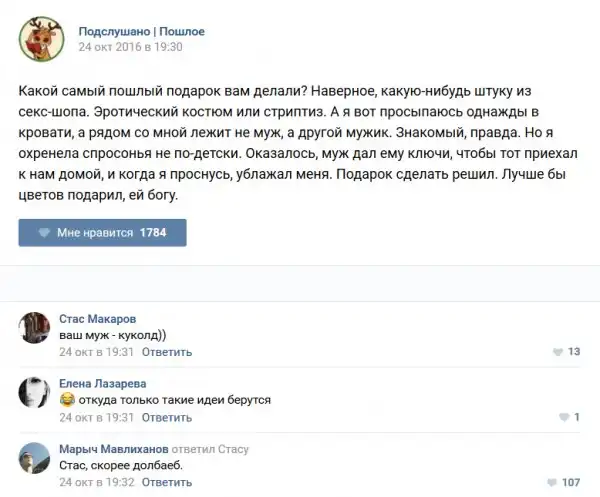The image size is (600, 497).
Task: Visit Стас Макаров's profile name link
Action: [97, 319]
